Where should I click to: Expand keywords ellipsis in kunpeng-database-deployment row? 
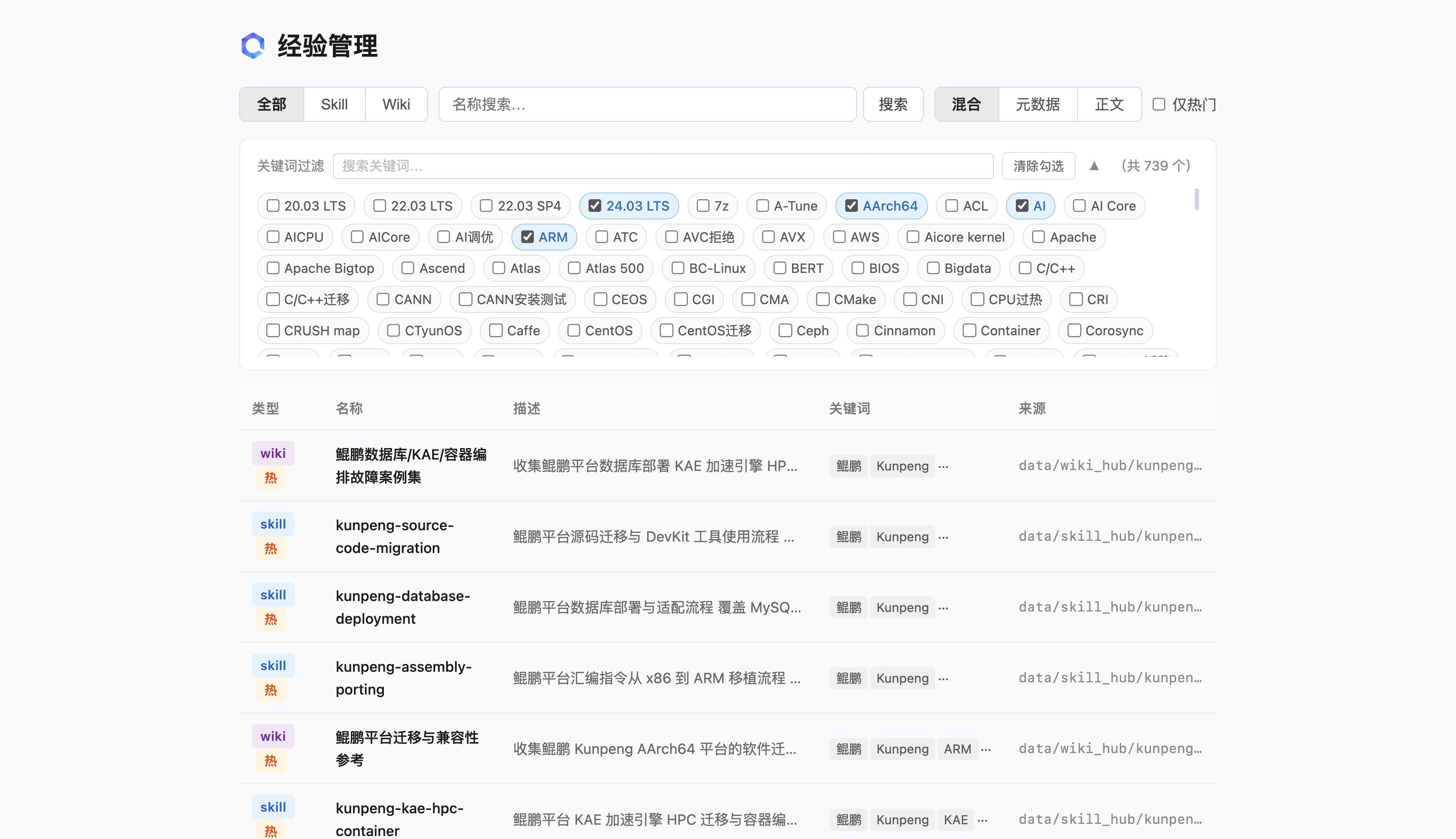click(x=943, y=607)
